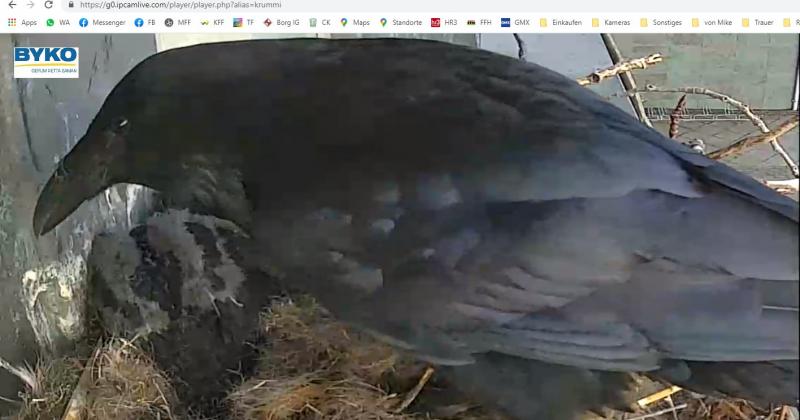Open the MFF bookmark
Viewport: 800px width, 420px height.
178,22
